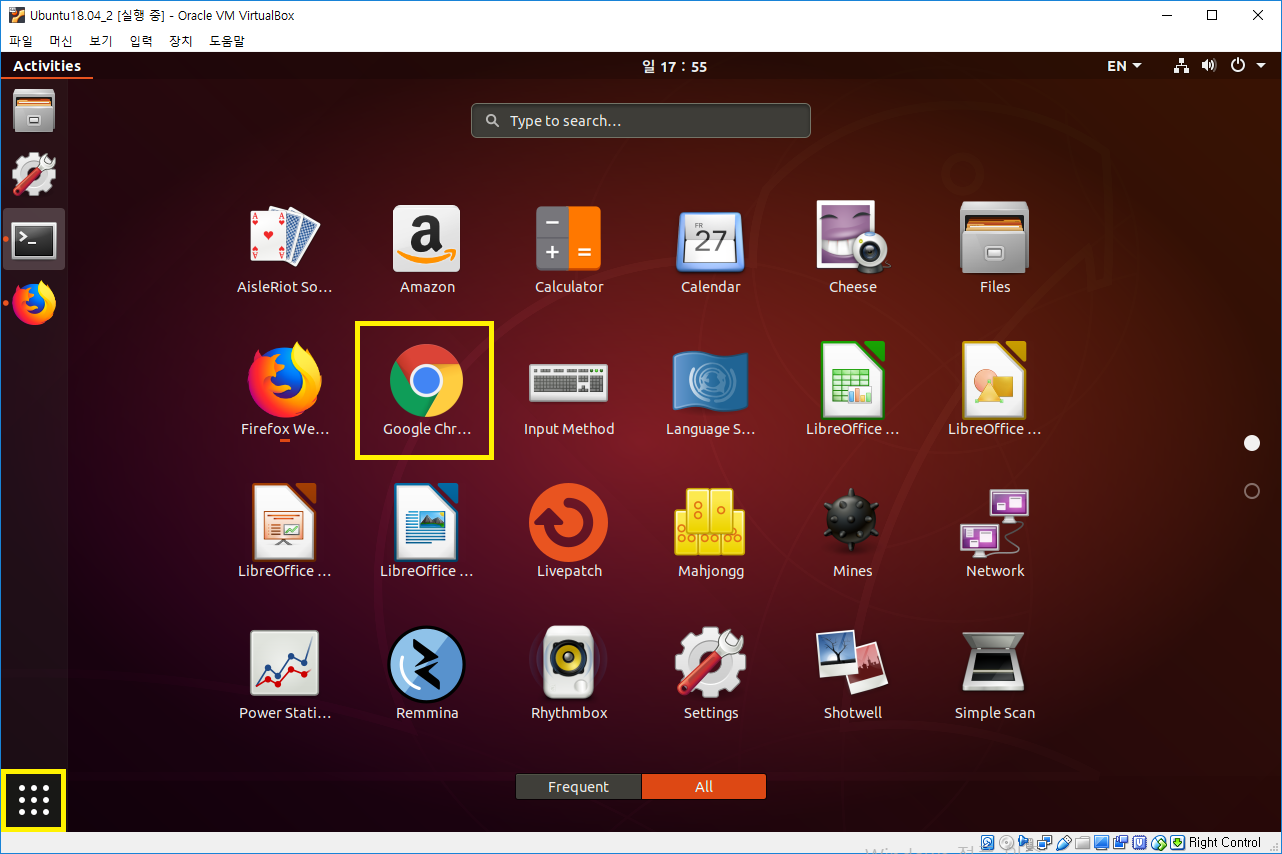This screenshot has width=1282, height=854.
Task: Open the clock showing 일 17:55
Action: coord(675,66)
